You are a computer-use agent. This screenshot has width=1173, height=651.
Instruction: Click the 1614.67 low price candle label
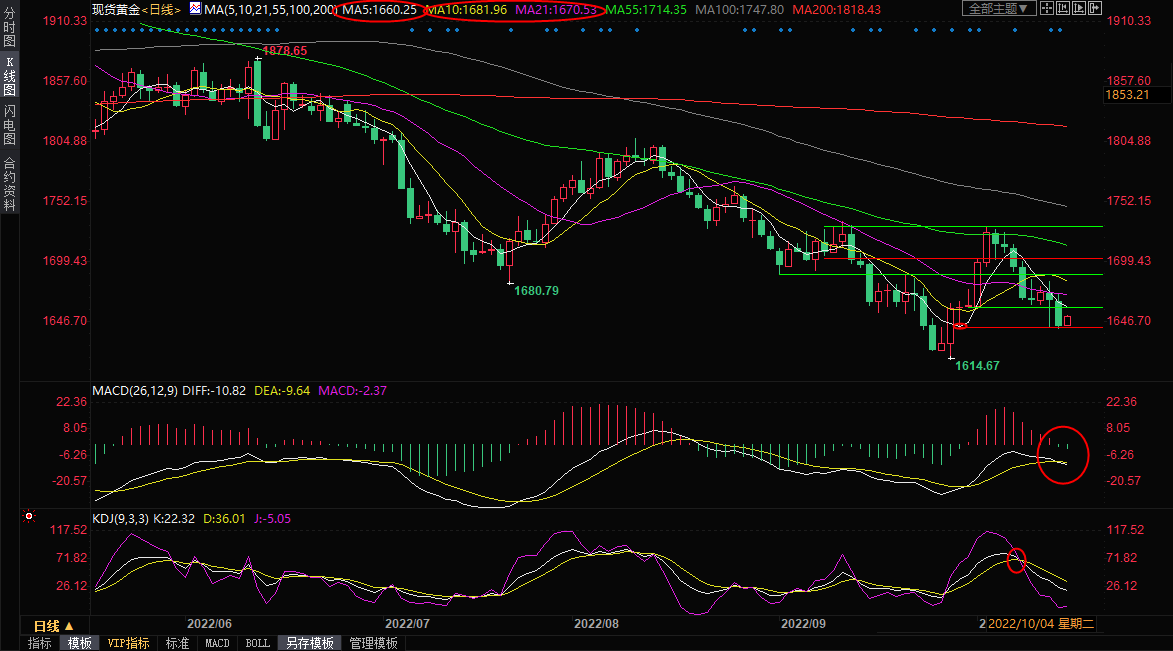point(977,366)
